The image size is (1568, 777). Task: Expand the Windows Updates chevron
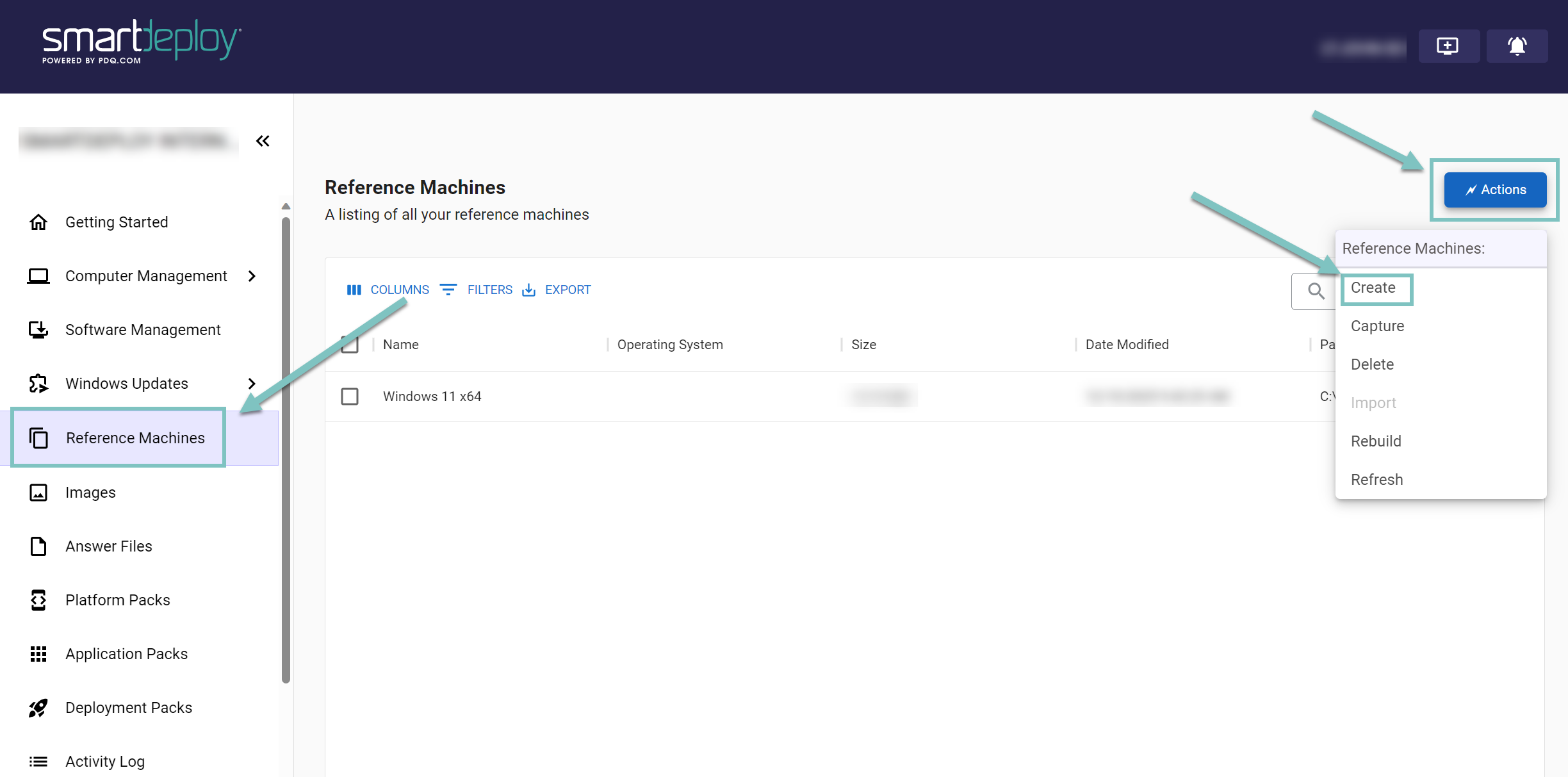pyautogui.click(x=252, y=384)
